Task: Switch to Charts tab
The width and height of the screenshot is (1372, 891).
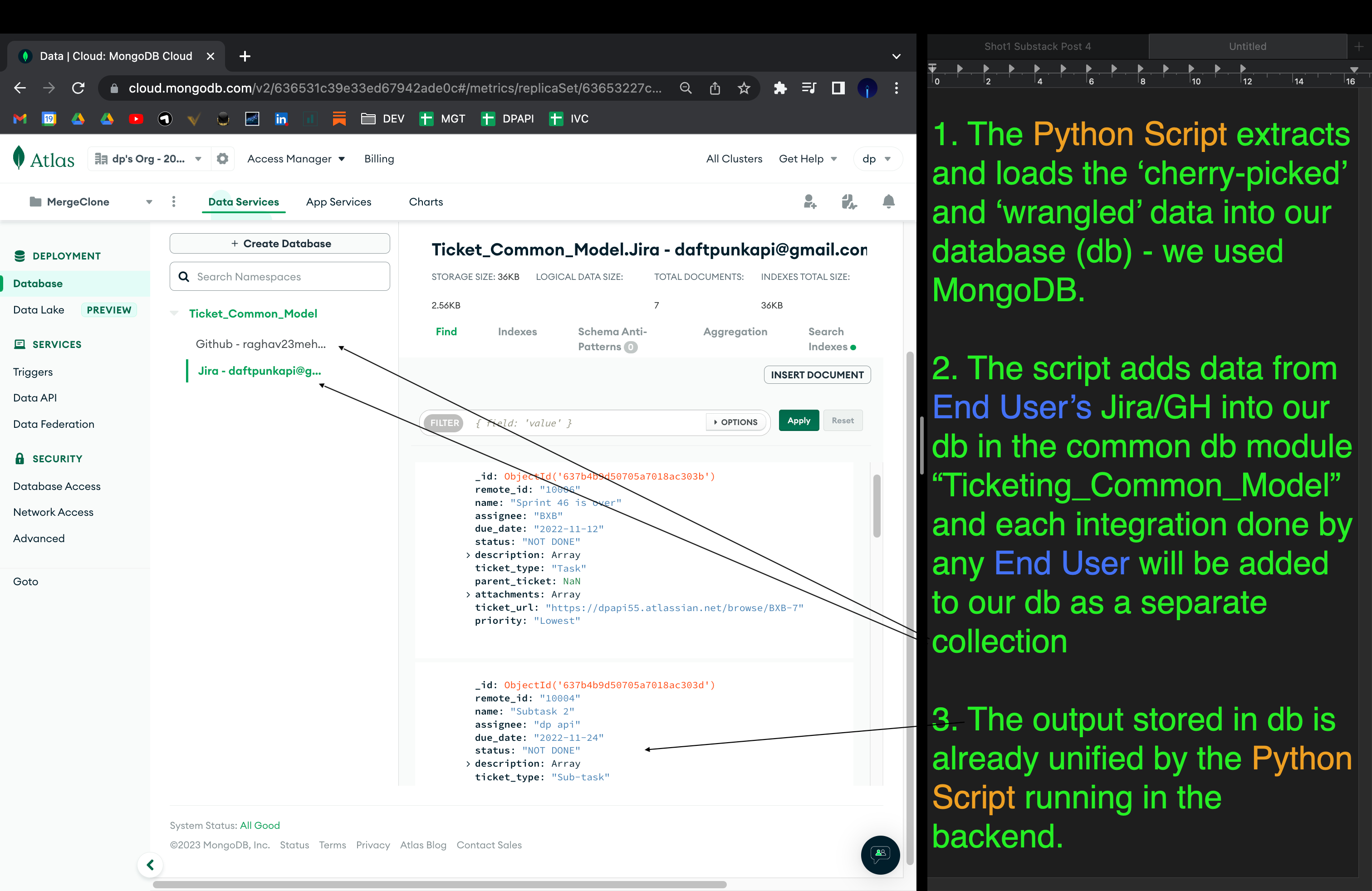Action: pyautogui.click(x=426, y=202)
